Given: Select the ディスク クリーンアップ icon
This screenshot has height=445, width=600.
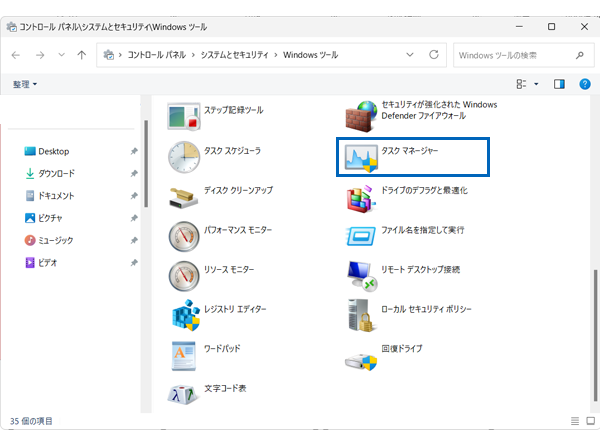Looking at the screenshot, I should tap(184, 197).
